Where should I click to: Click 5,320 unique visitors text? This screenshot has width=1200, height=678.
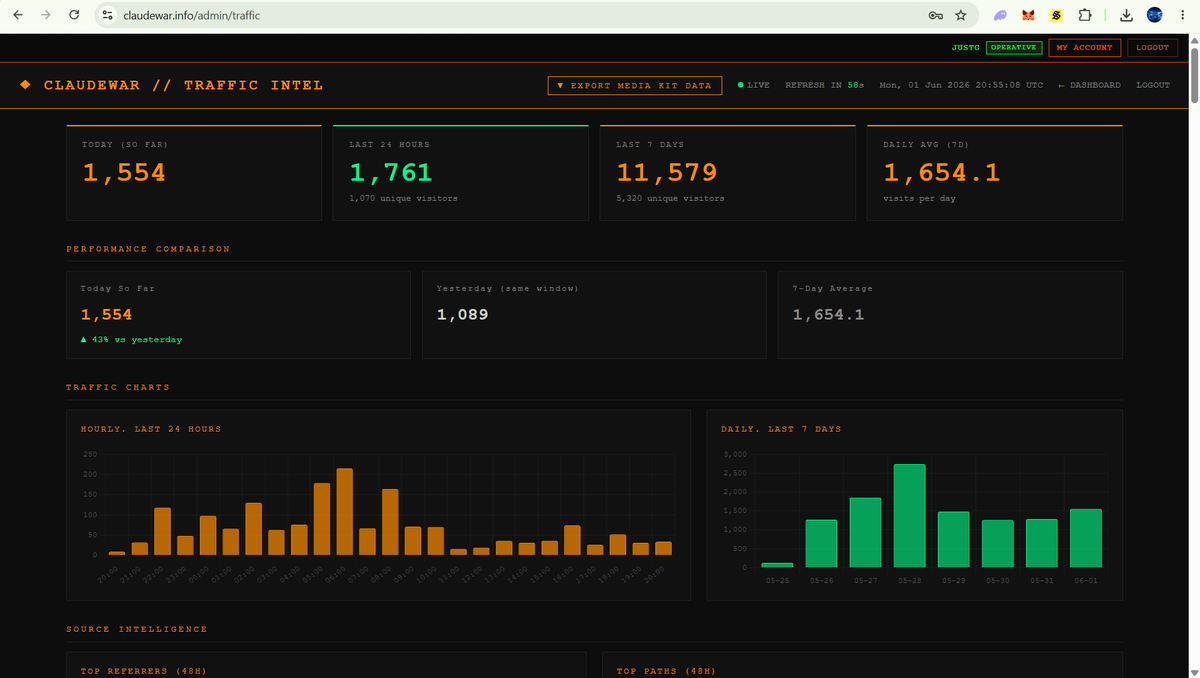(x=670, y=198)
